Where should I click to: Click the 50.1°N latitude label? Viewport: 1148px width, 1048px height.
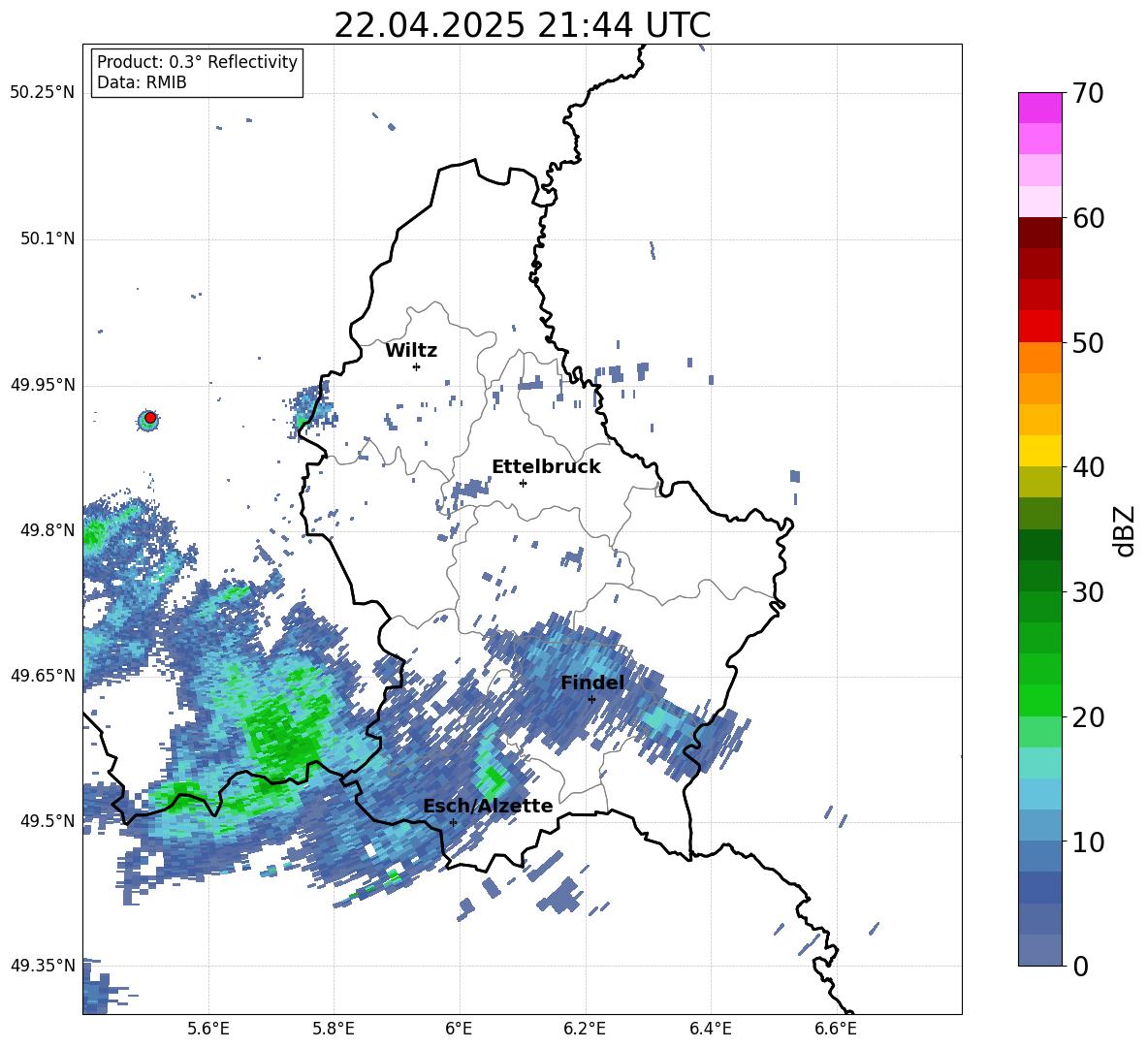[x=48, y=238]
